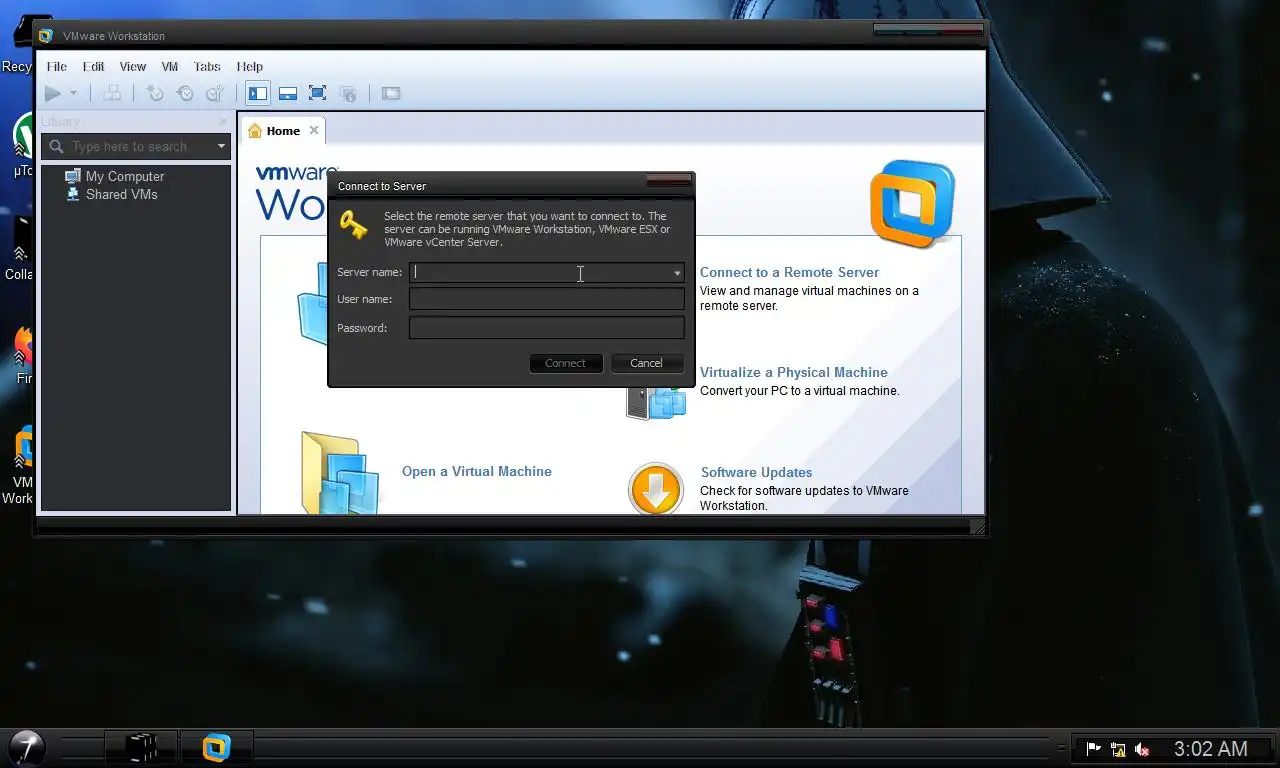Open the VM menu
The image size is (1280, 768).
(170, 66)
